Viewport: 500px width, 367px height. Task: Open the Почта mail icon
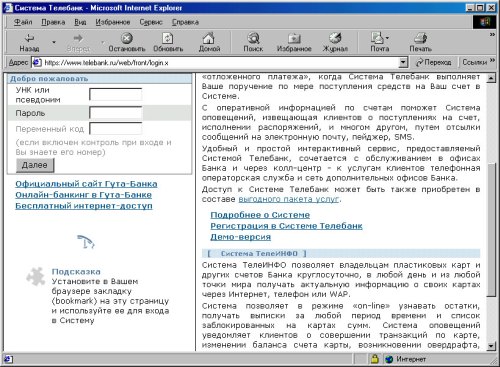[378, 38]
